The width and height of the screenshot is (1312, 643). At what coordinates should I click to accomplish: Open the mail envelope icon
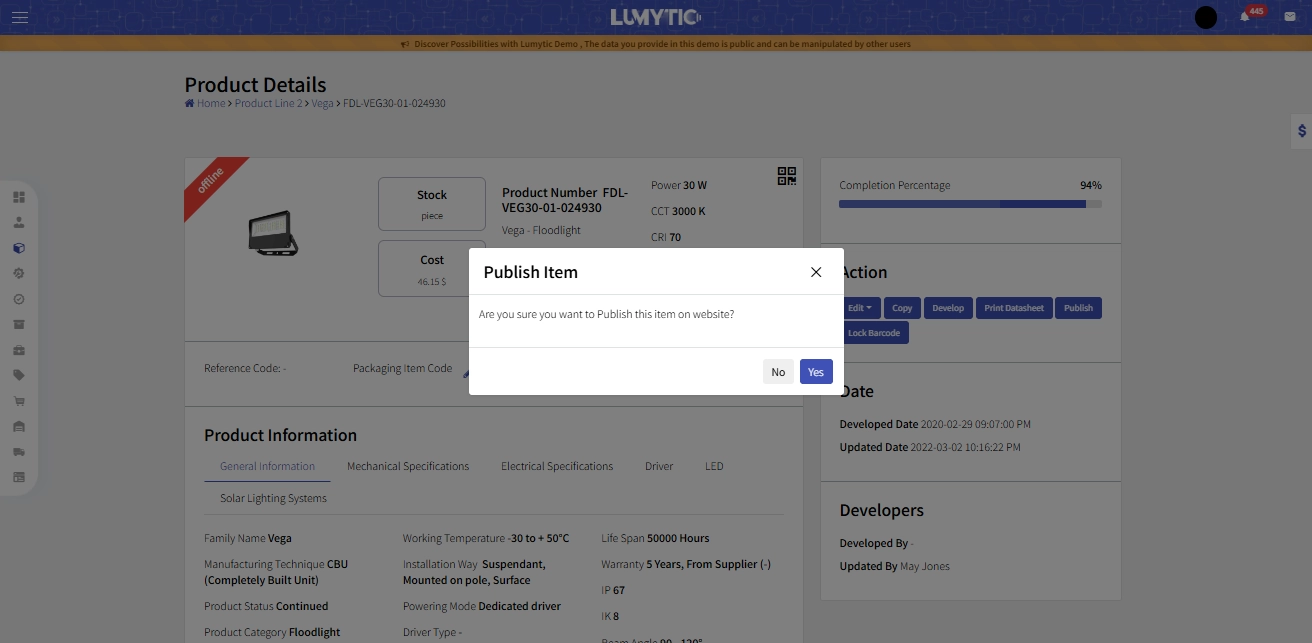[1290, 17]
